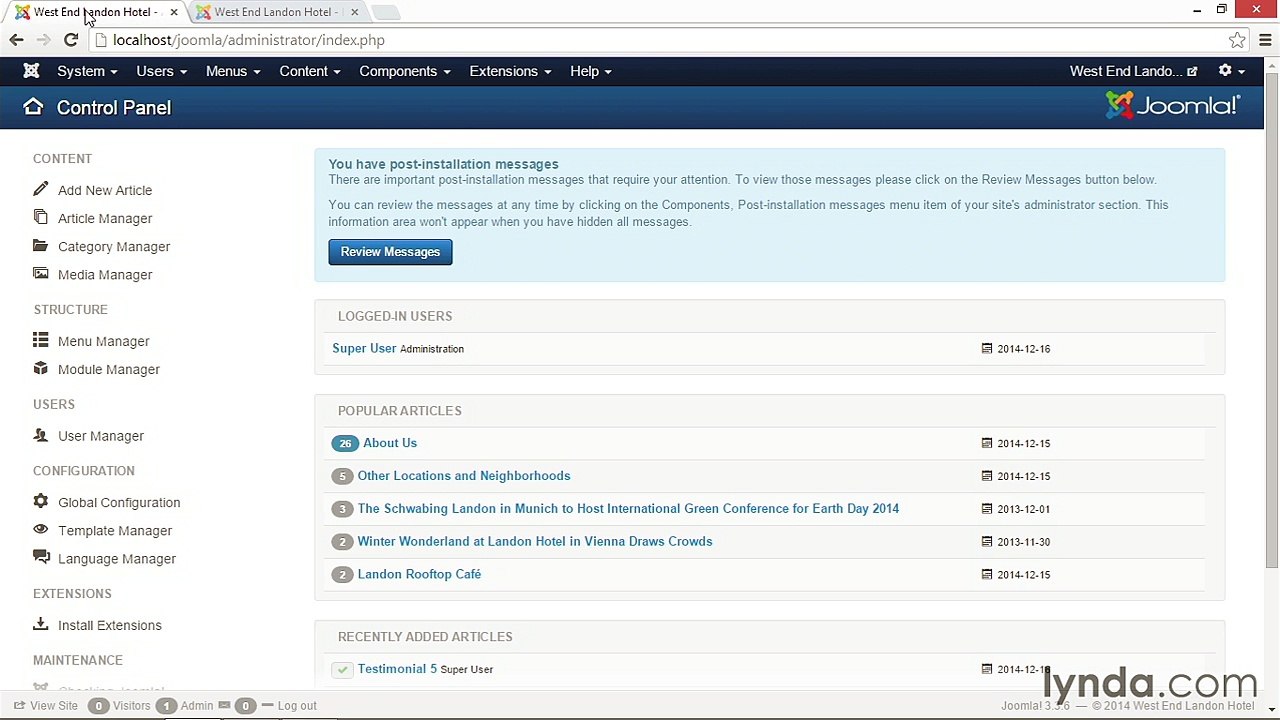
Task: Open Global Configuration link
Action: tap(119, 502)
